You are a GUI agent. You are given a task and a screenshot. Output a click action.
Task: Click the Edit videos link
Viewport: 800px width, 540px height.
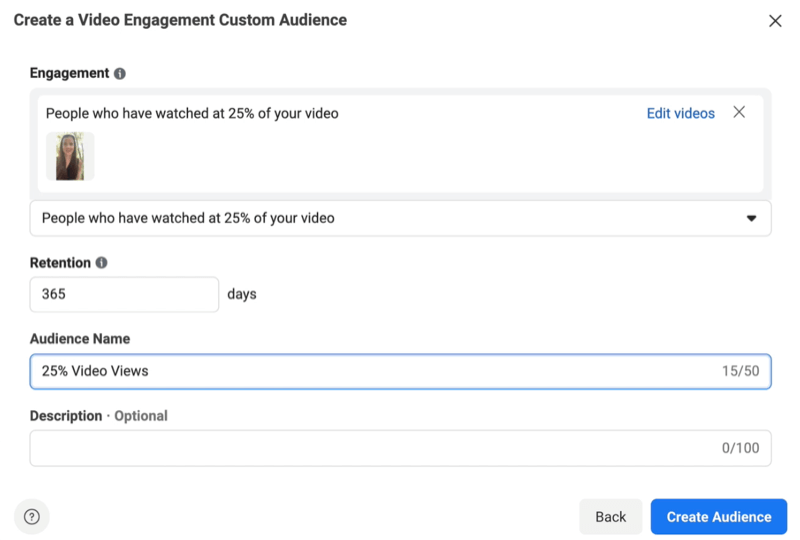coord(681,113)
